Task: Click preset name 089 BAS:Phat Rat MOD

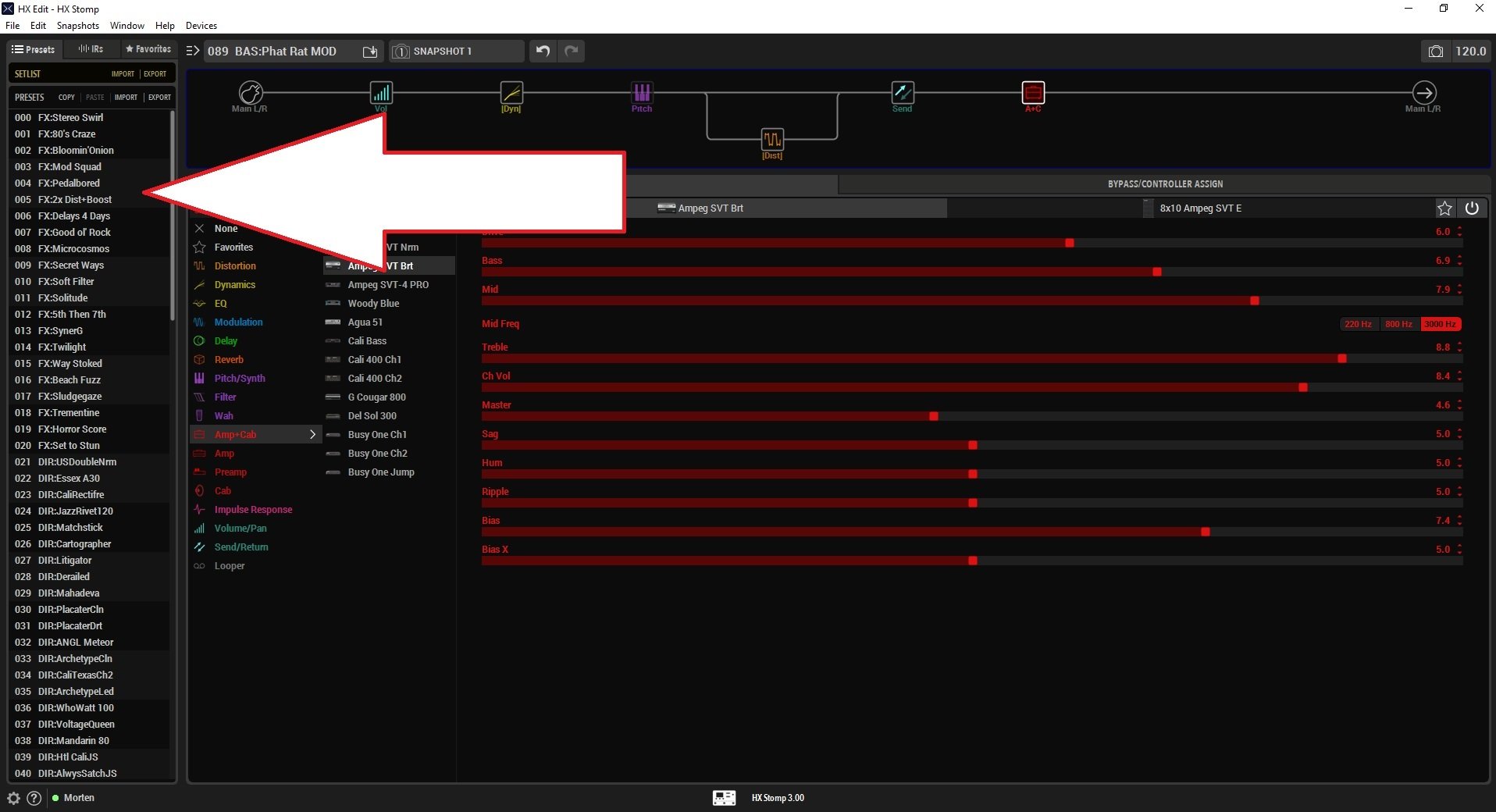Action: coord(272,52)
